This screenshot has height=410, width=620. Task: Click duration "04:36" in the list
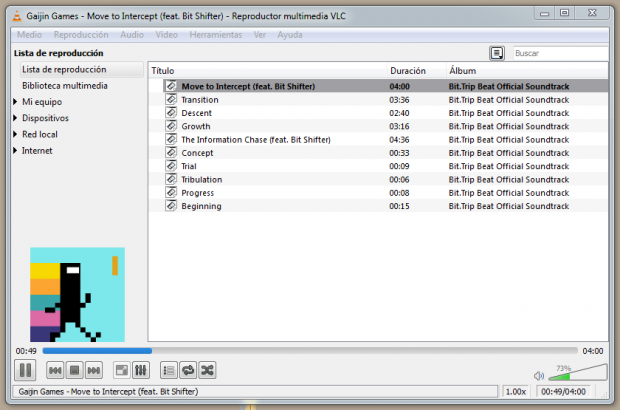tap(399, 140)
